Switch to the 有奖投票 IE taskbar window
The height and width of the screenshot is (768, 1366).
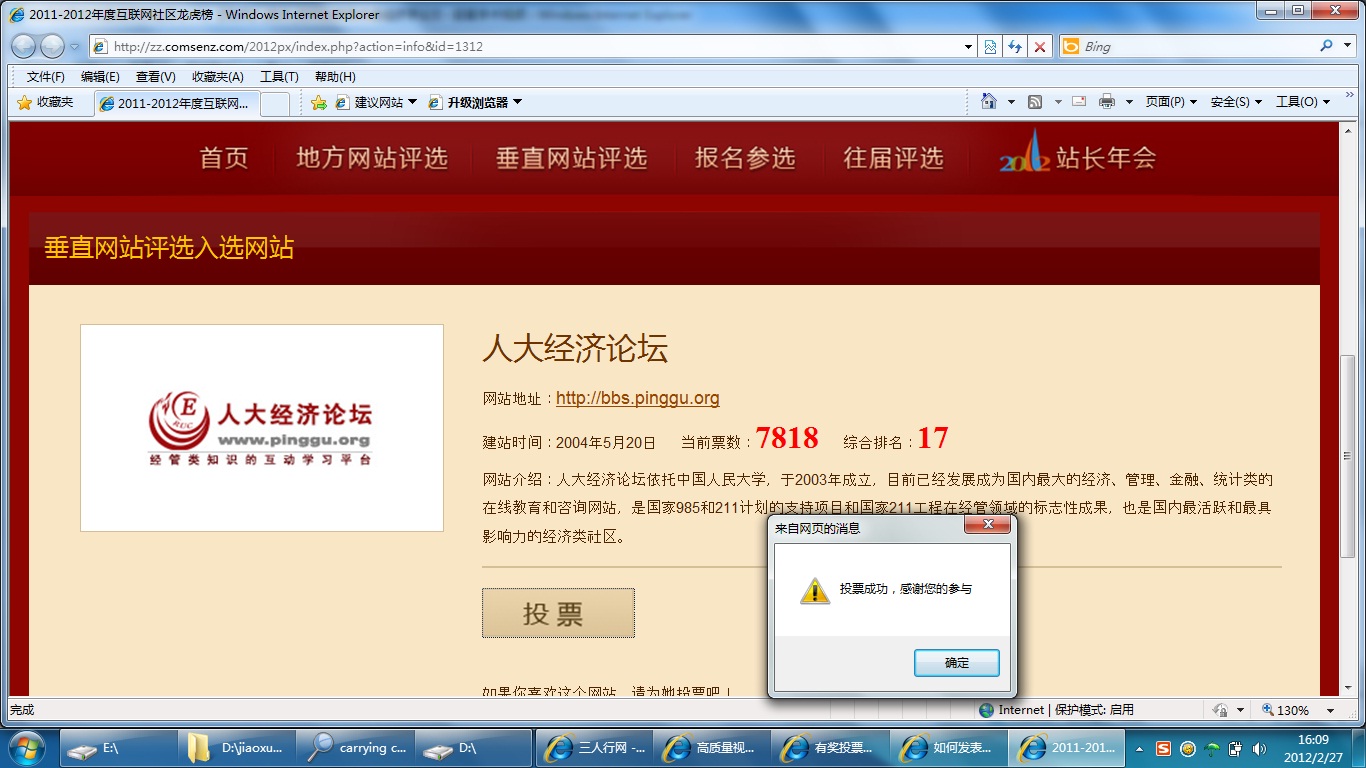(831, 748)
